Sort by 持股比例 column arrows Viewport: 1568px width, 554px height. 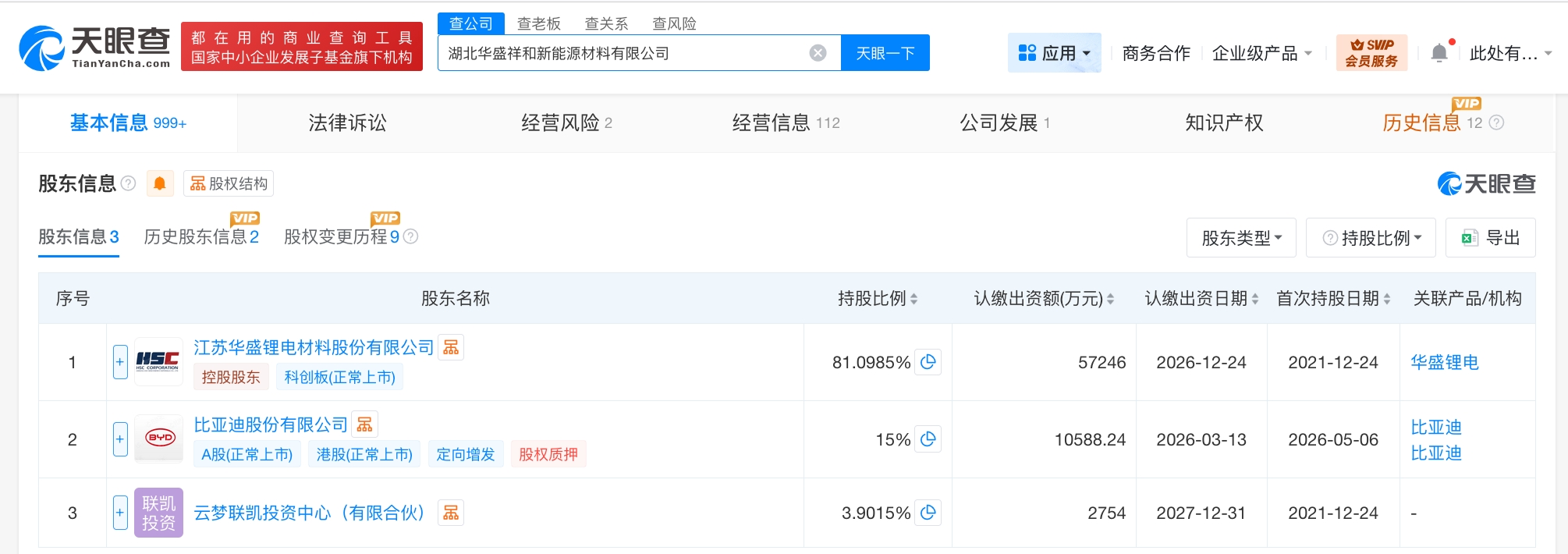tap(913, 299)
